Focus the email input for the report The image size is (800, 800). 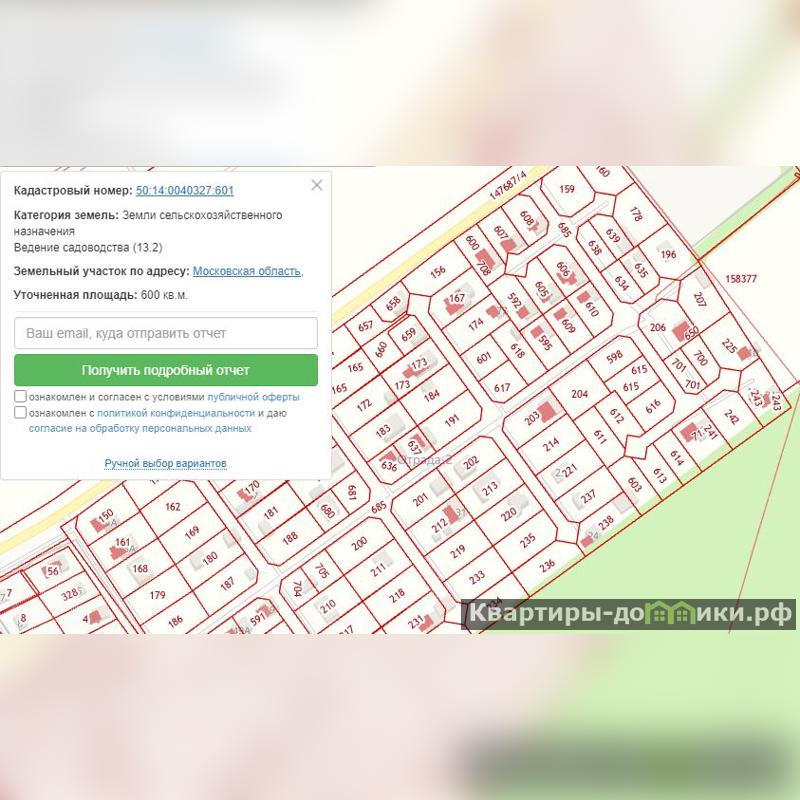[x=166, y=333]
